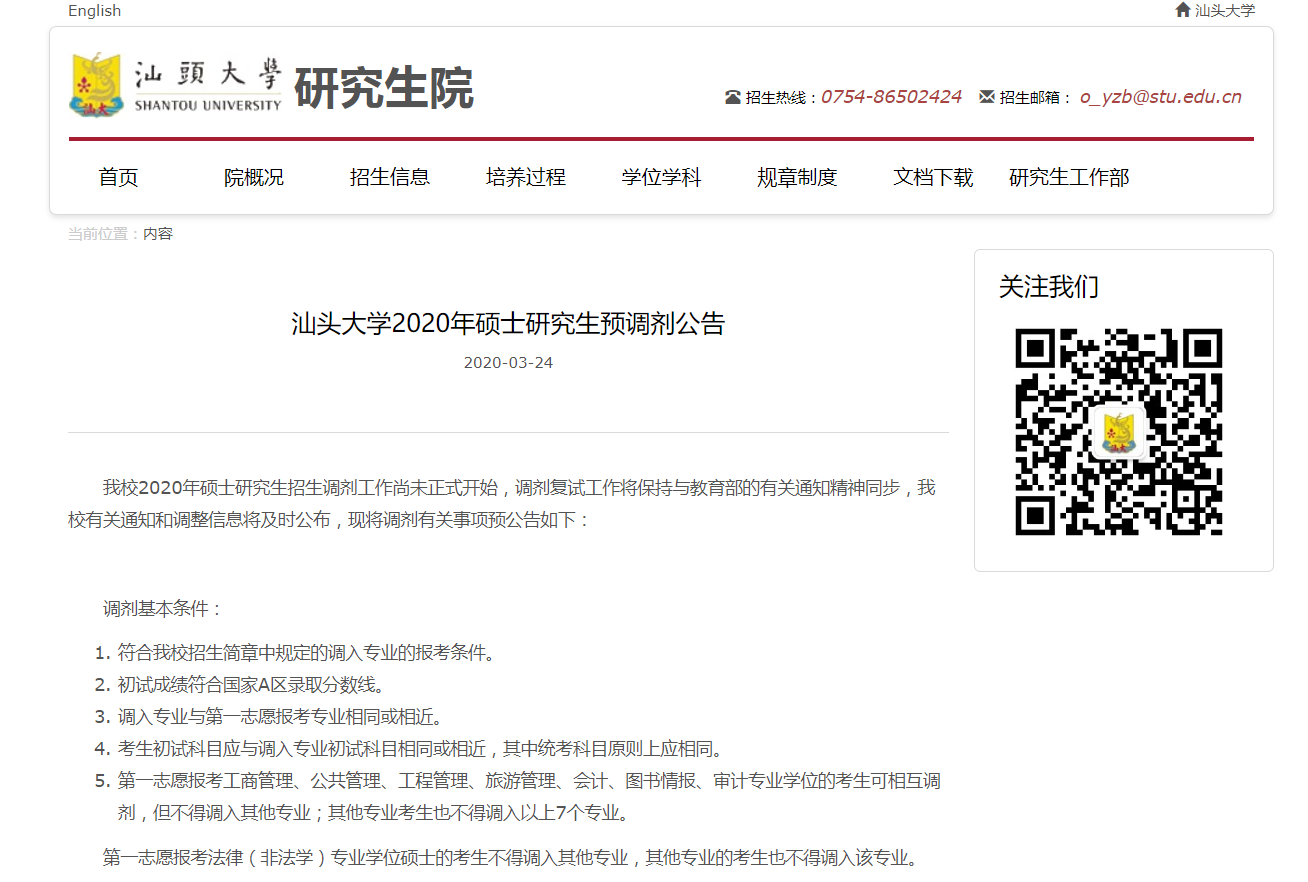Switch site language to English
The image size is (1308, 882).
point(94,11)
